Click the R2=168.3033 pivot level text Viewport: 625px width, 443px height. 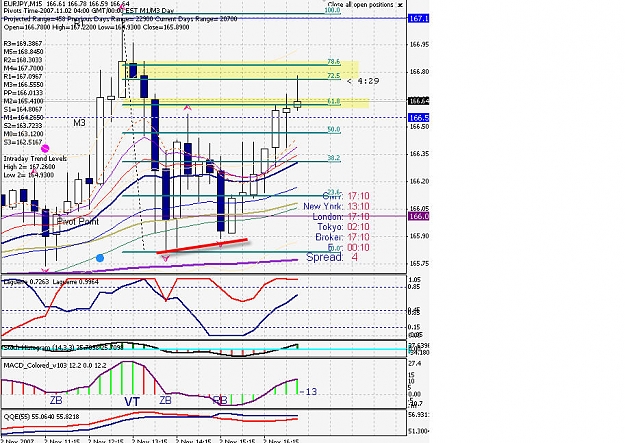[x=23, y=60]
